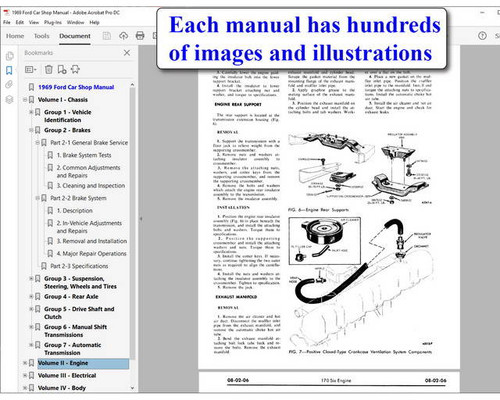Click the Save file icon
Viewport: 500px width, 400px height.
click(107, 36)
